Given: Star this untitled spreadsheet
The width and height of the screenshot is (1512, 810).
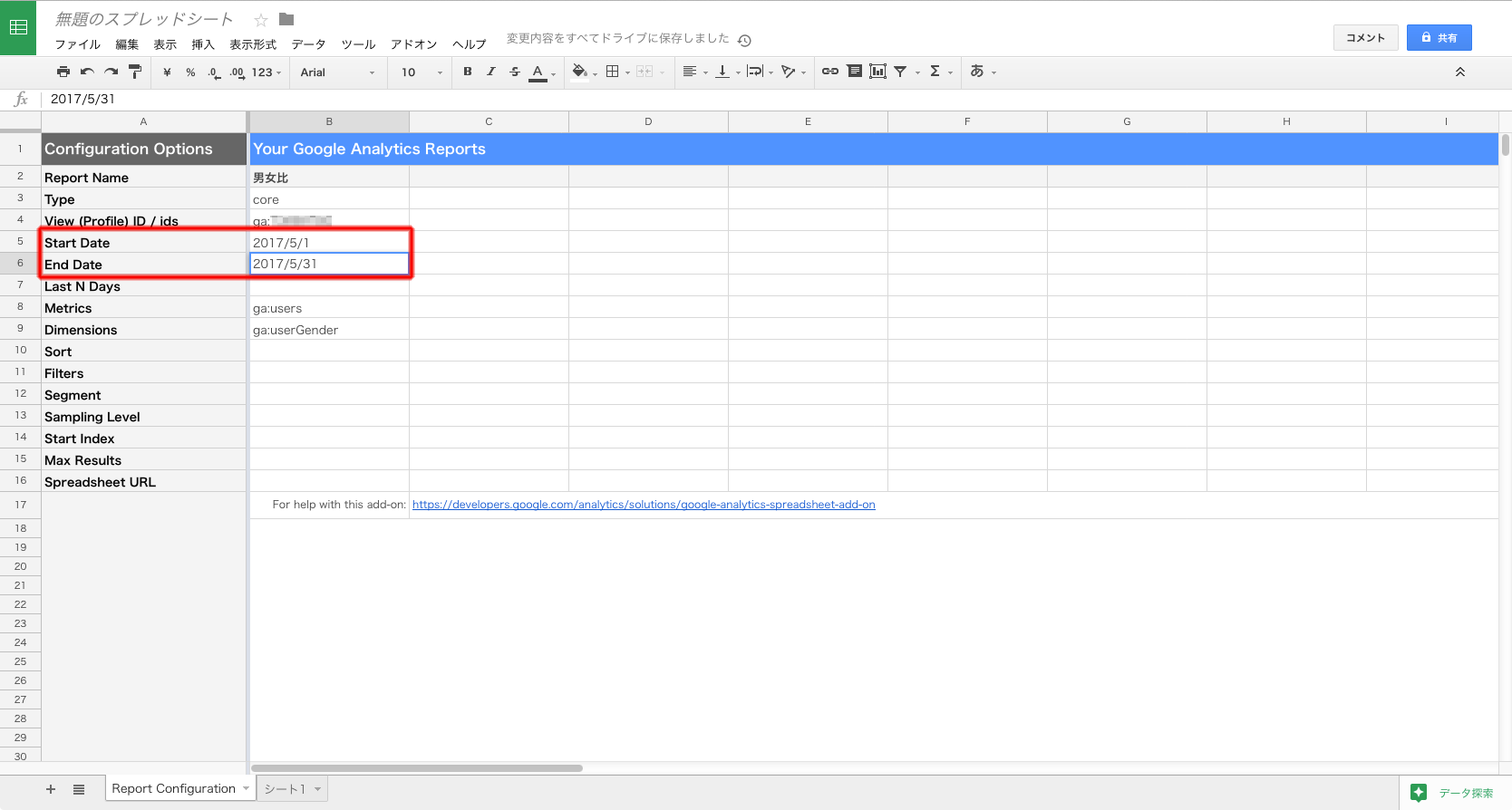Looking at the screenshot, I should 261,20.
